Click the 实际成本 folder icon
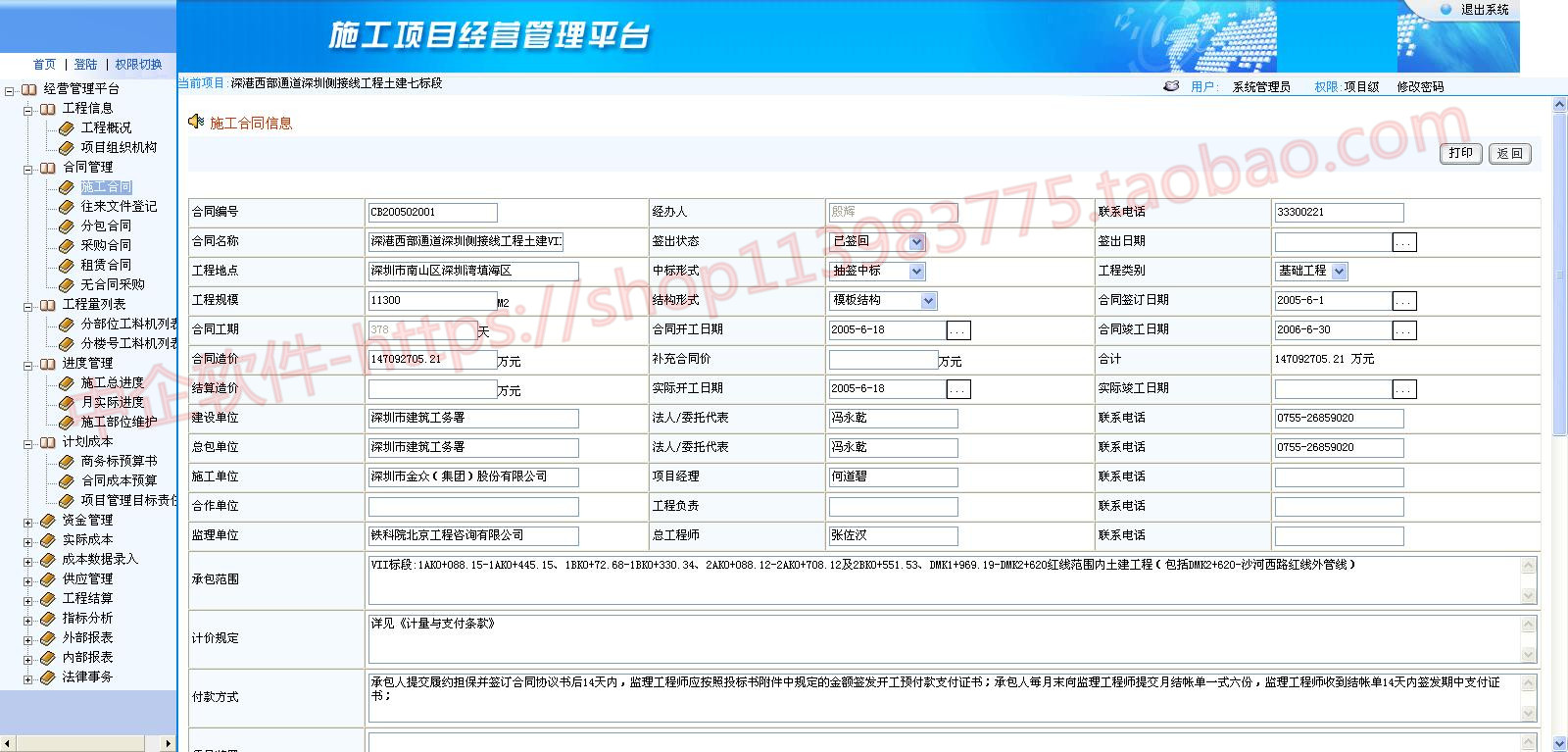This screenshot has width=1568, height=752. [47, 540]
